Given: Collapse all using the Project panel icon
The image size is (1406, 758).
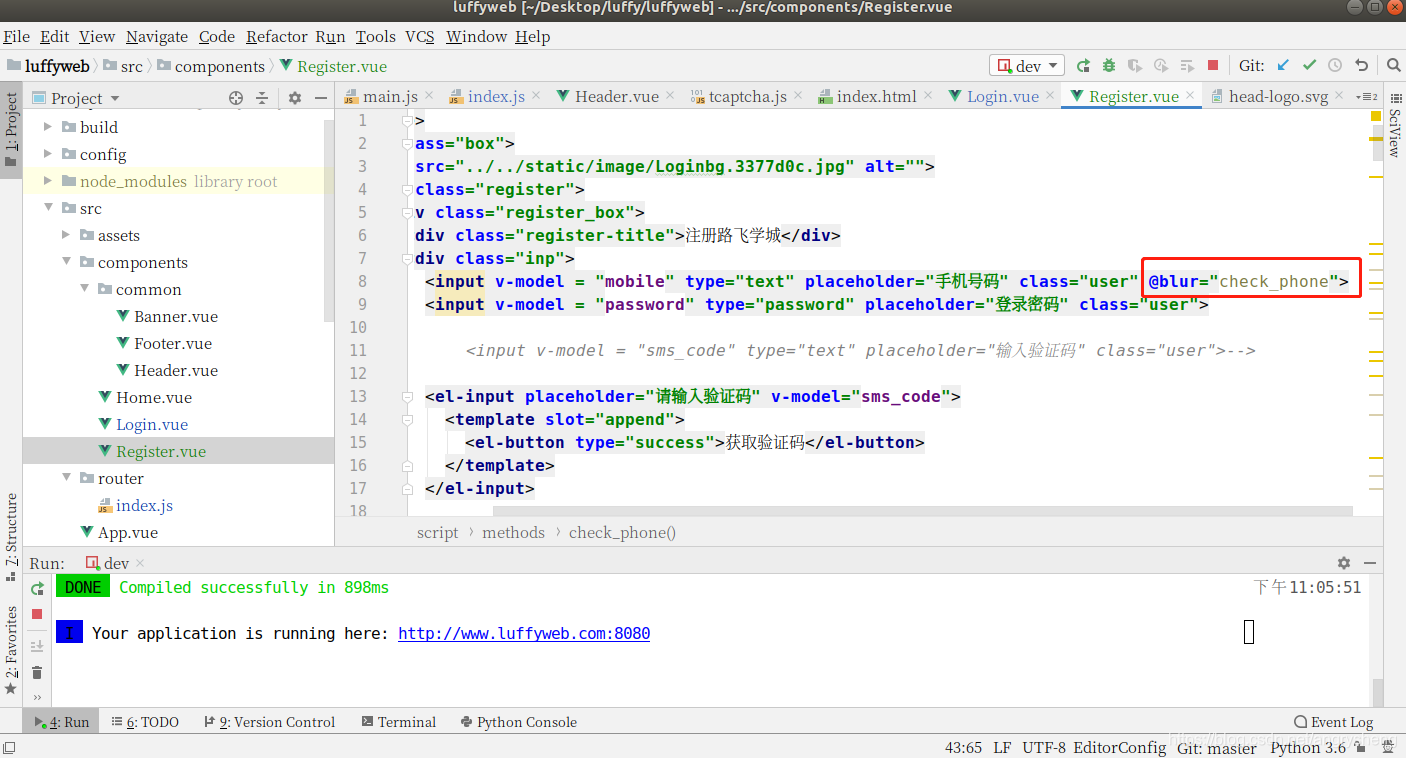Looking at the screenshot, I should 262,98.
